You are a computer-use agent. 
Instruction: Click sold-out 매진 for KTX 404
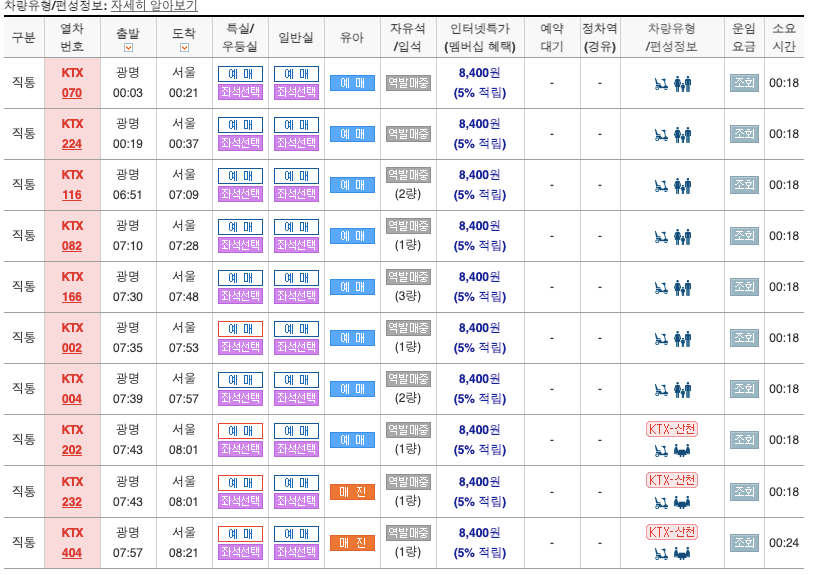pos(352,543)
